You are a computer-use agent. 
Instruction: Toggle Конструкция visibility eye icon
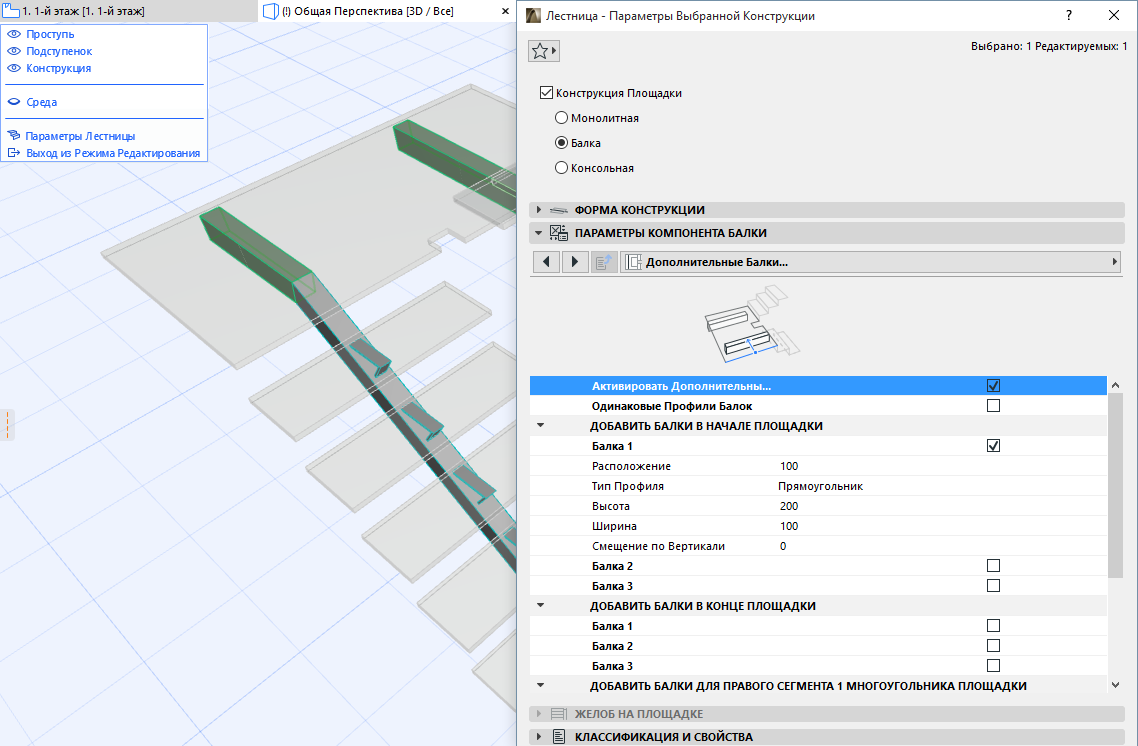14,68
